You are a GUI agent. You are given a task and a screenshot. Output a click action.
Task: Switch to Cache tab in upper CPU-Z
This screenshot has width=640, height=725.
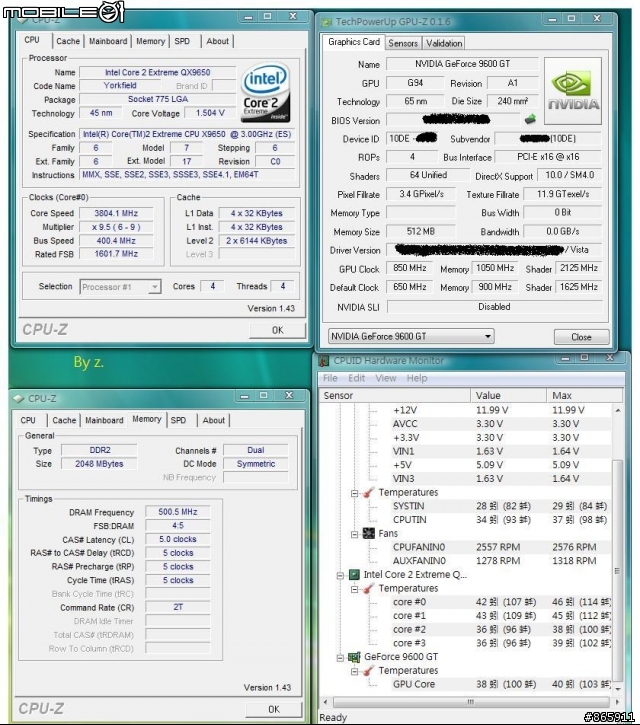68,41
